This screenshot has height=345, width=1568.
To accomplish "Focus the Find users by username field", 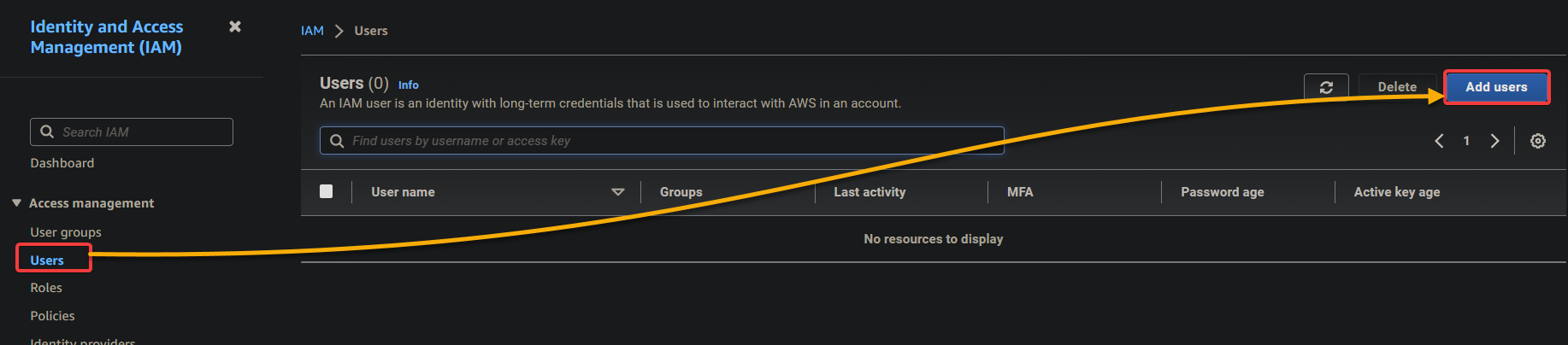I will (x=662, y=141).
